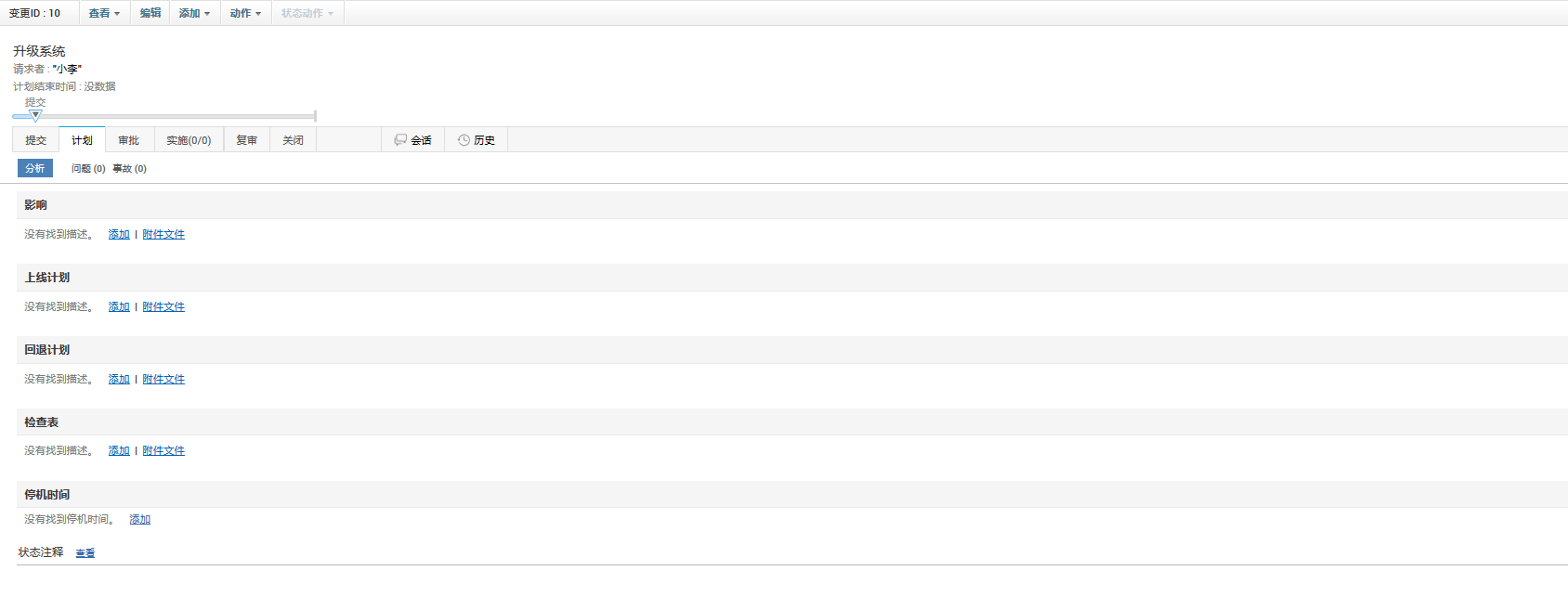Open the 历史 clock icon tab
The height and width of the screenshot is (610, 1568).
tap(476, 140)
